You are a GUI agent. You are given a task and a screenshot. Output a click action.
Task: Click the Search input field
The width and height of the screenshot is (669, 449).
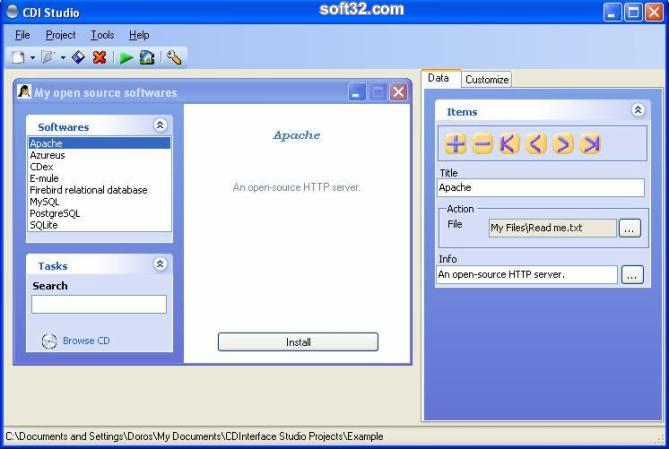coord(99,304)
